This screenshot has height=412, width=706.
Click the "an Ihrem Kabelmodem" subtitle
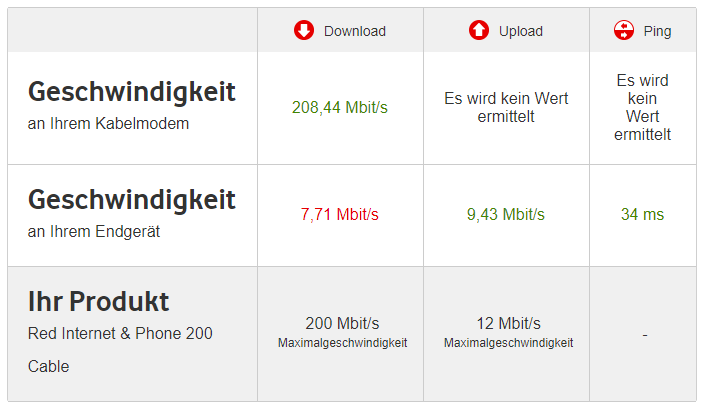pos(108,124)
